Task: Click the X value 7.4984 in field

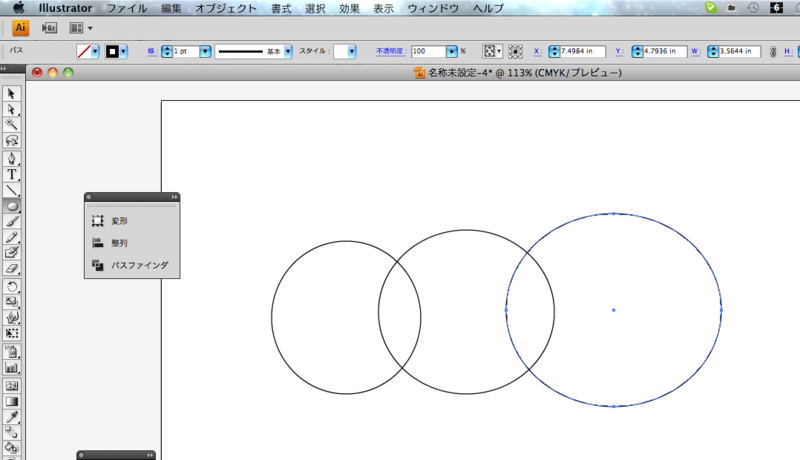Action: point(583,51)
